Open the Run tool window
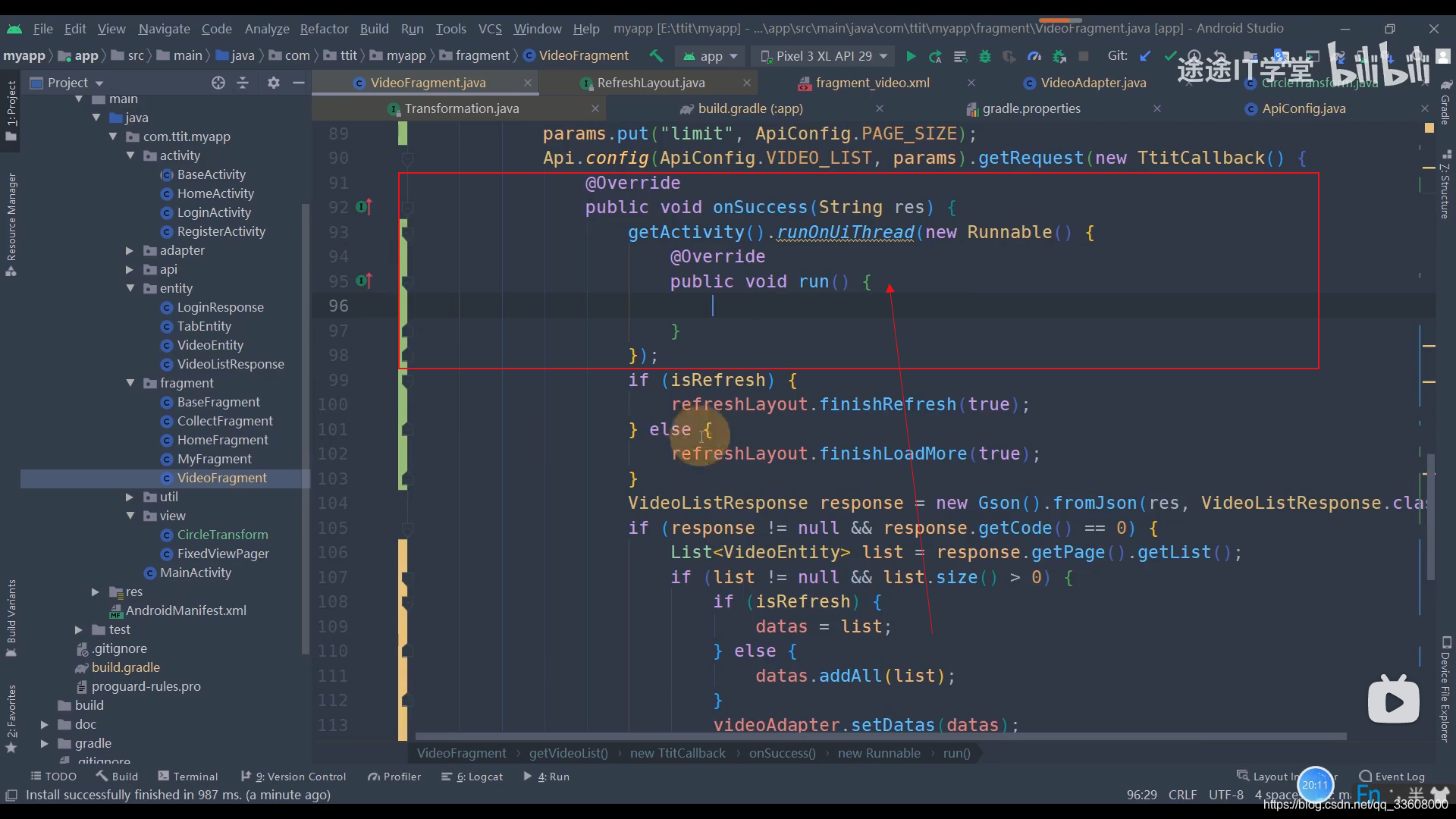Screen dimensions: 1456x819 pos(546,777)
